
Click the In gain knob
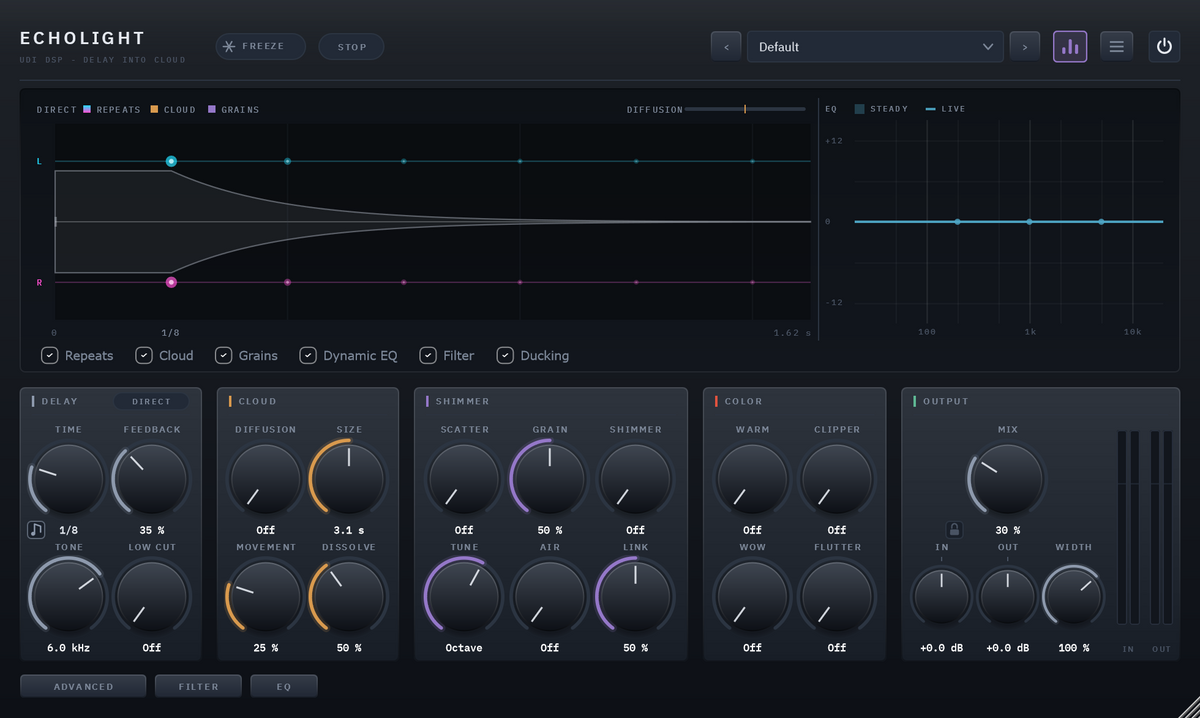point(941,597)
